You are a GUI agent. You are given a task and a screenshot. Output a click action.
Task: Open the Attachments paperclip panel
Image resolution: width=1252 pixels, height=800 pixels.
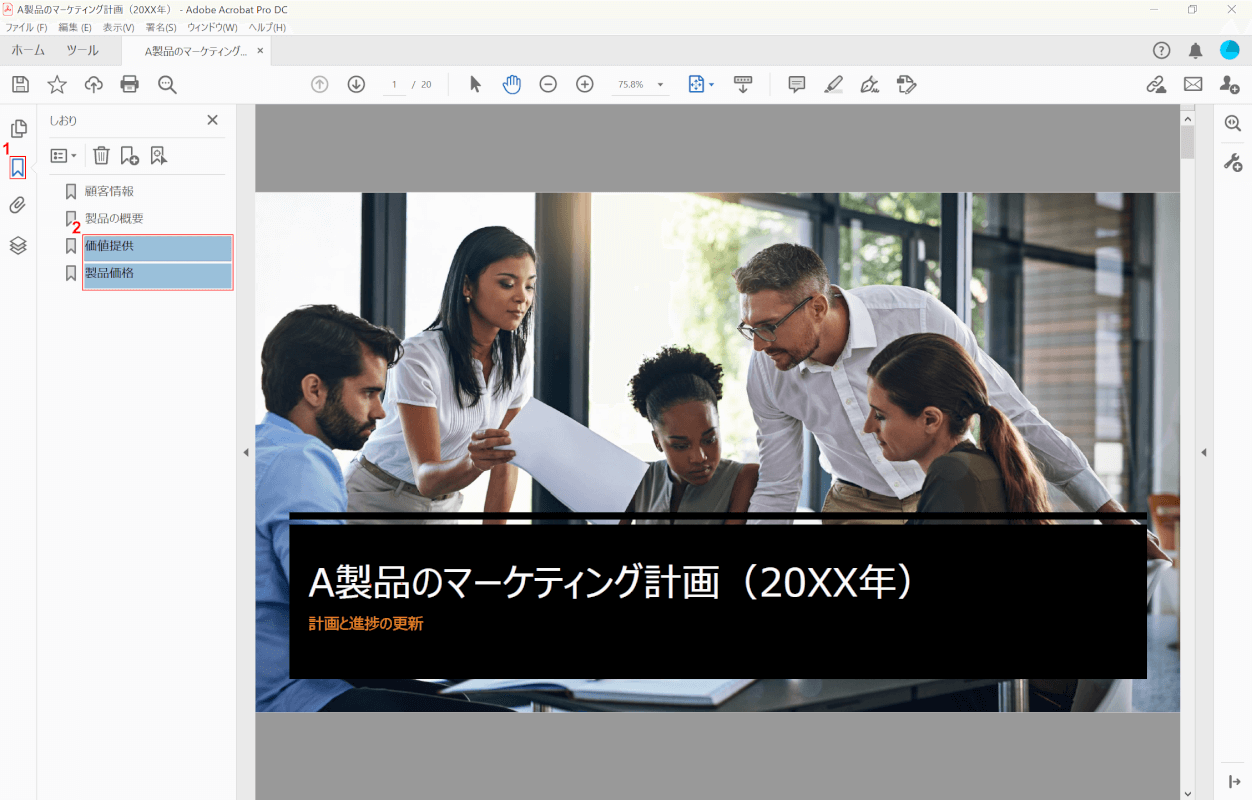pyautogui.click(x=18, y=206)
